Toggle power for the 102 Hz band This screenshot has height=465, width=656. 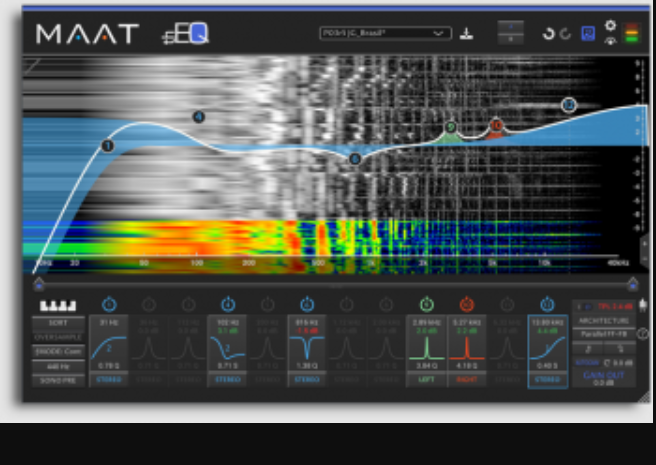click(228, 304)
